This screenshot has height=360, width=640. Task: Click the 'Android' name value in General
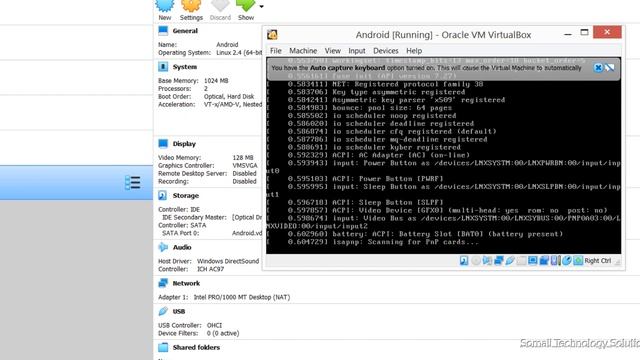[227, 44]
